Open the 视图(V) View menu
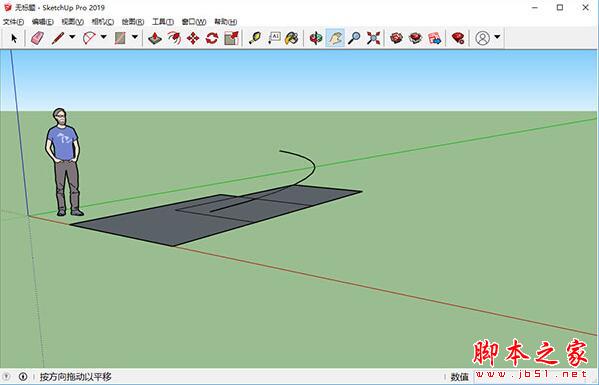 [x=73, y=22]
